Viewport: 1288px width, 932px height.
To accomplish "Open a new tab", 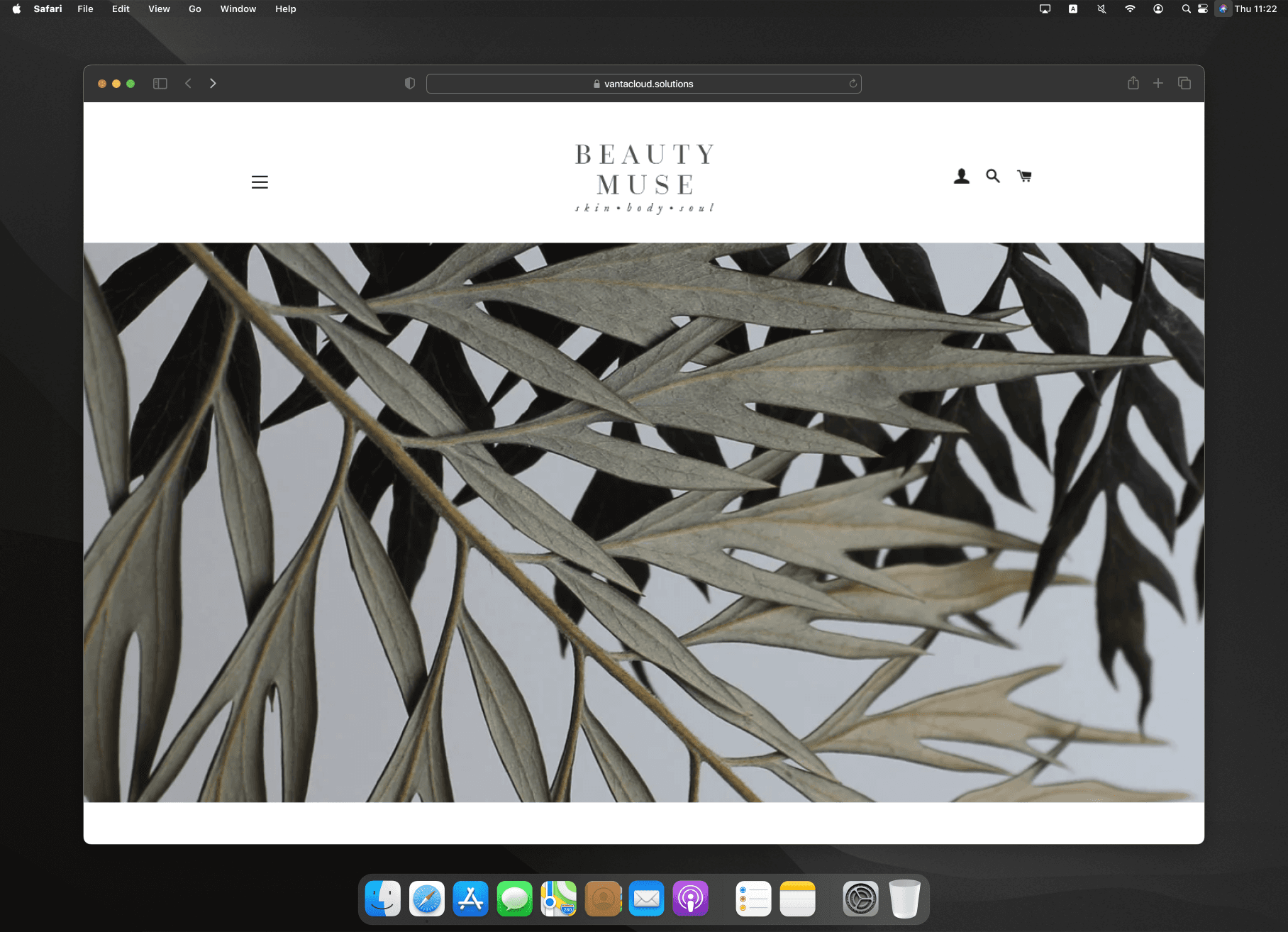I will (1158, 84).
